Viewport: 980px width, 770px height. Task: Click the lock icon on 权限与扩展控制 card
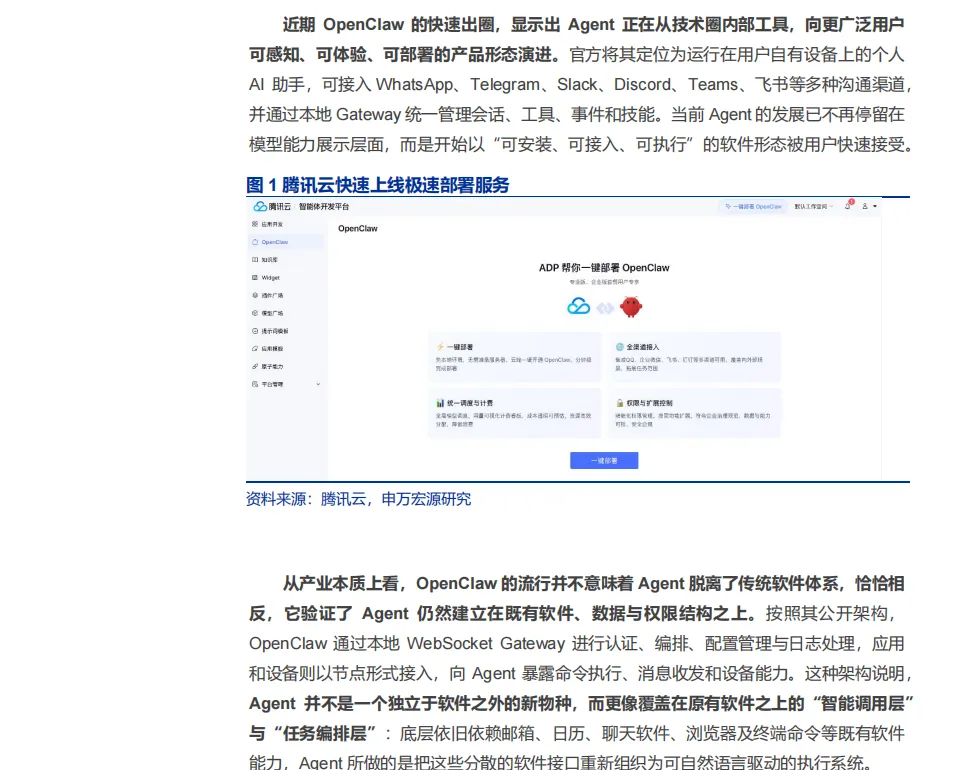(619, 403)
